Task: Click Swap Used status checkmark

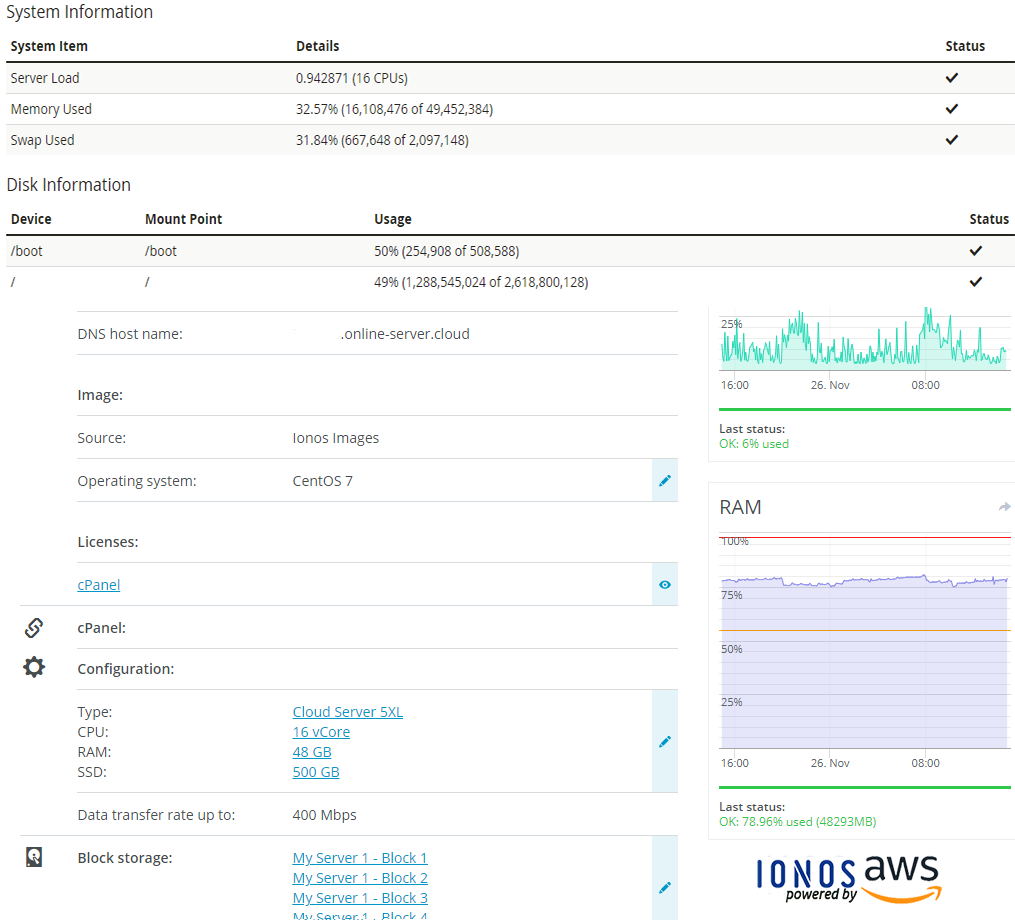Action: tap(952, 140)
